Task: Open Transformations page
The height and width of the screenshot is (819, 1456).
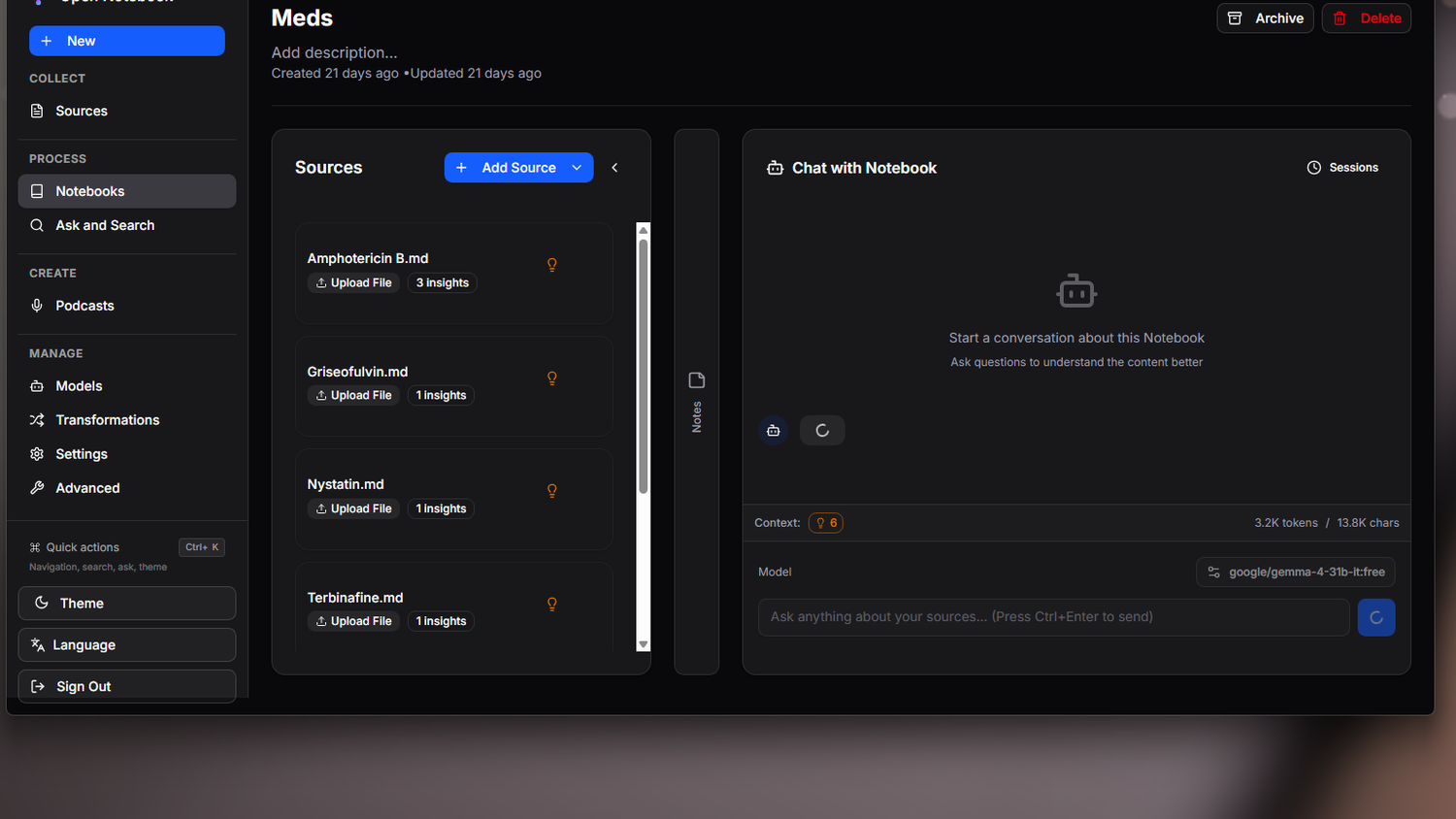Action: point(127,420)
